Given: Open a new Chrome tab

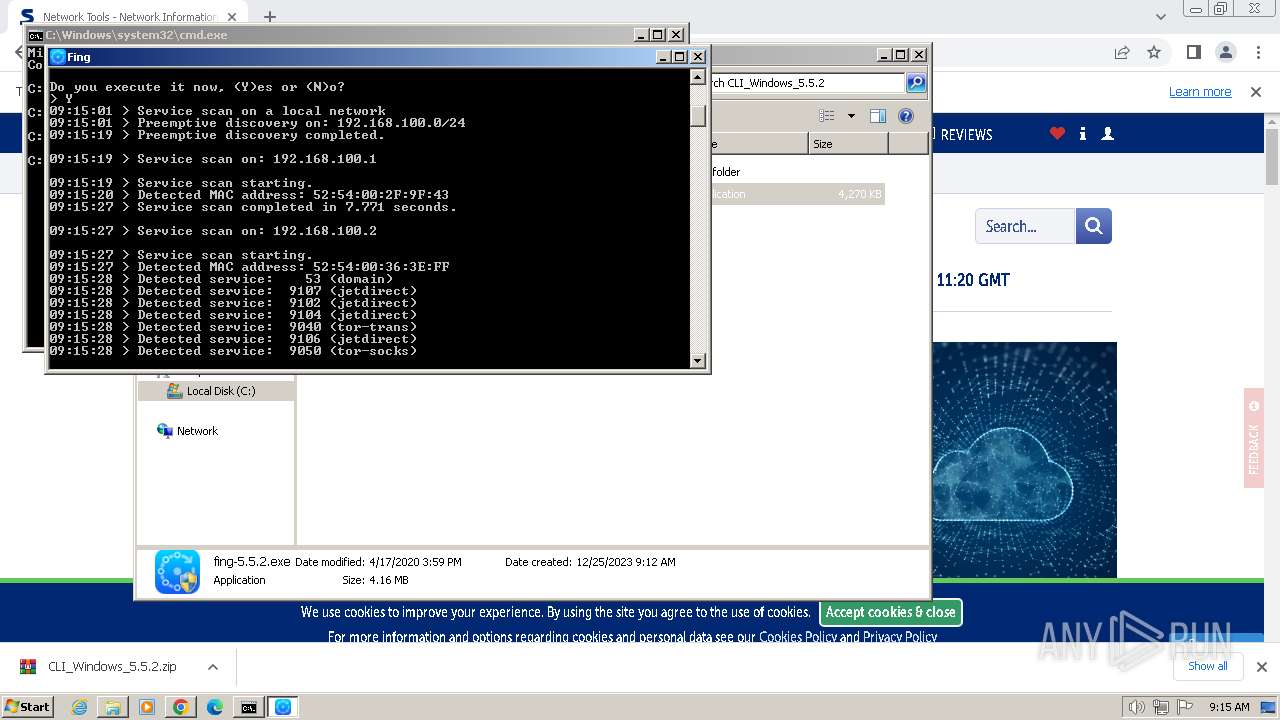Looking at the screenshot, I should coord(270,16).
